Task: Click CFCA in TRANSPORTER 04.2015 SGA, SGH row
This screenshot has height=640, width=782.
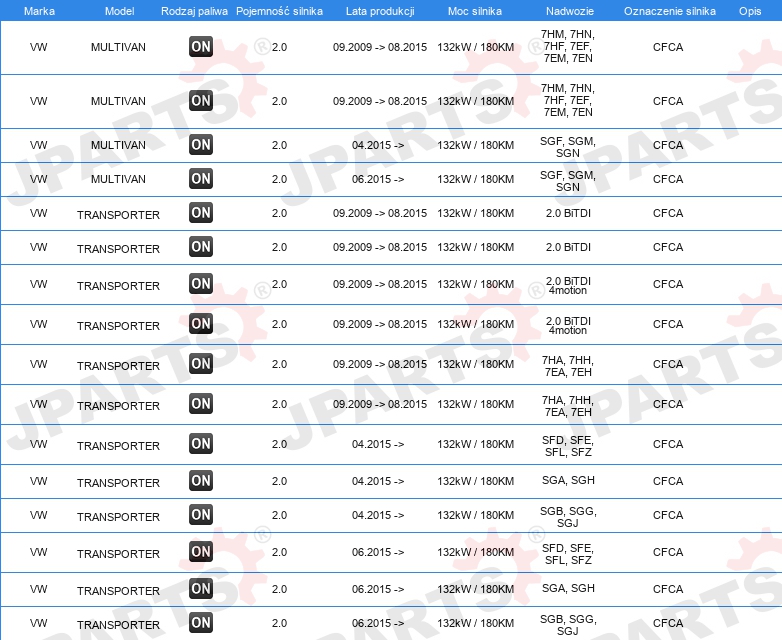Action: (x=668, y=481)
